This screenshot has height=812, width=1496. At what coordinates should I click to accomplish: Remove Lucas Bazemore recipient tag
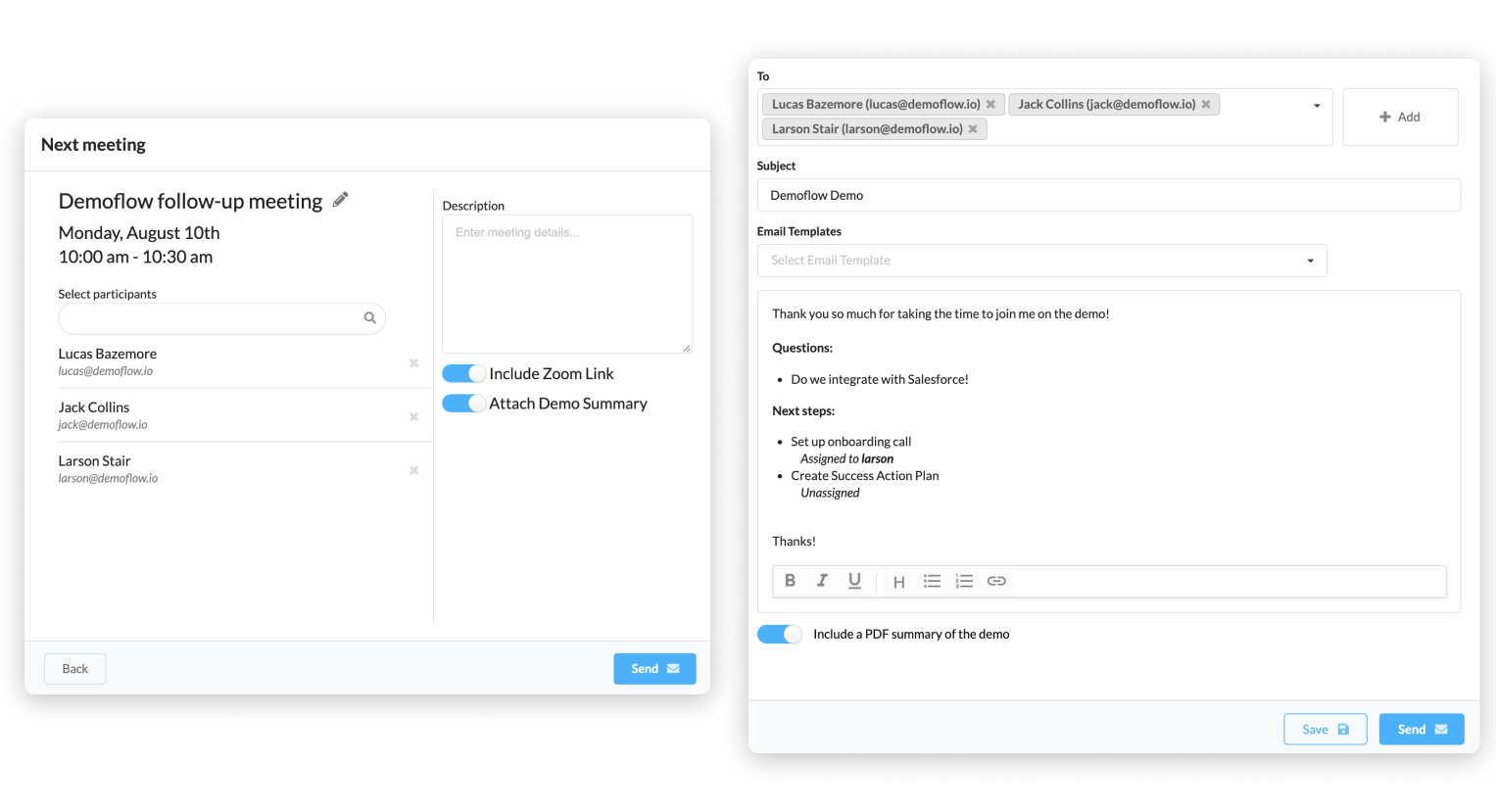[x=990, y=104]
